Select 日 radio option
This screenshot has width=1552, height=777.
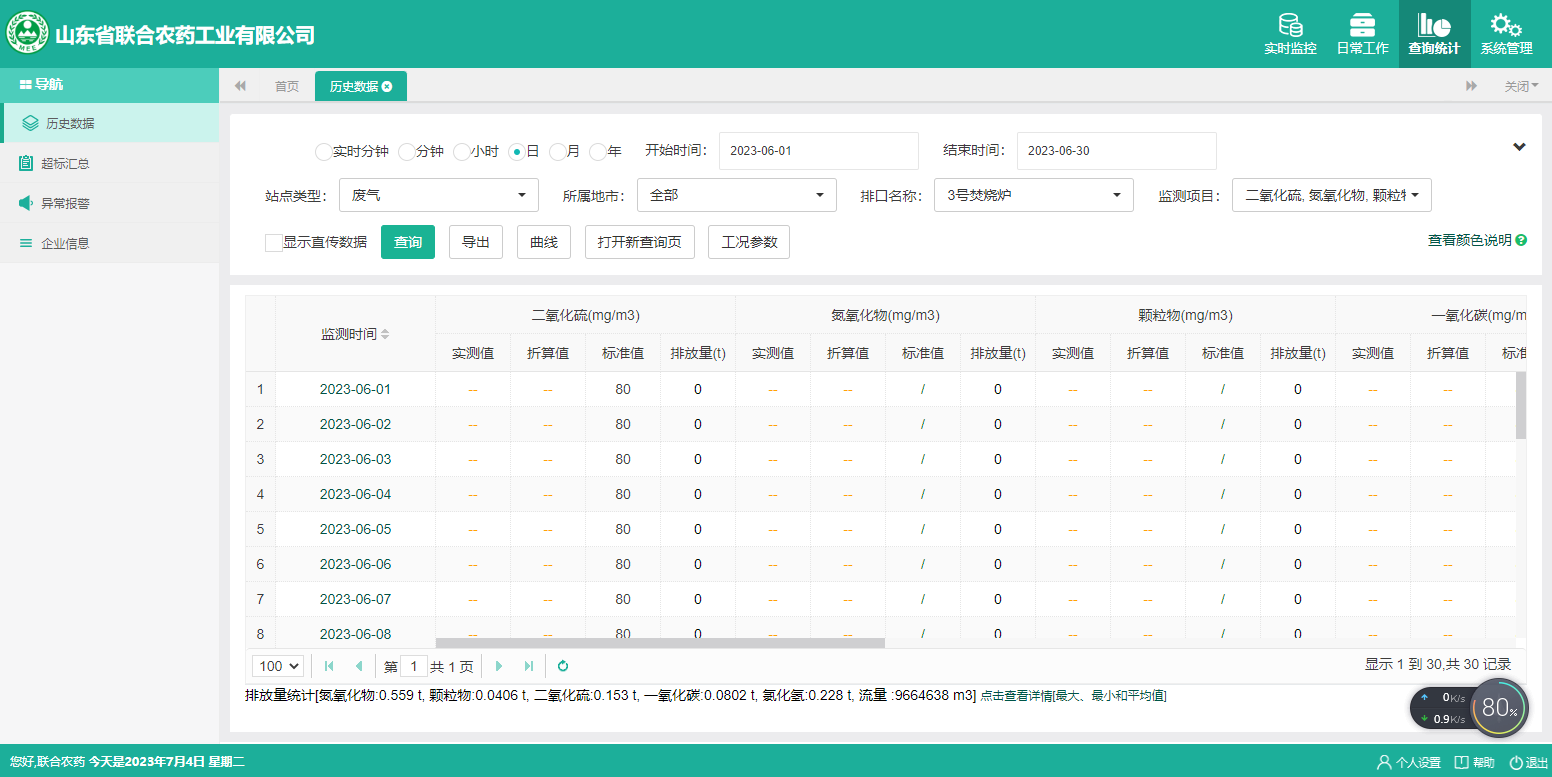click(516, 152)
